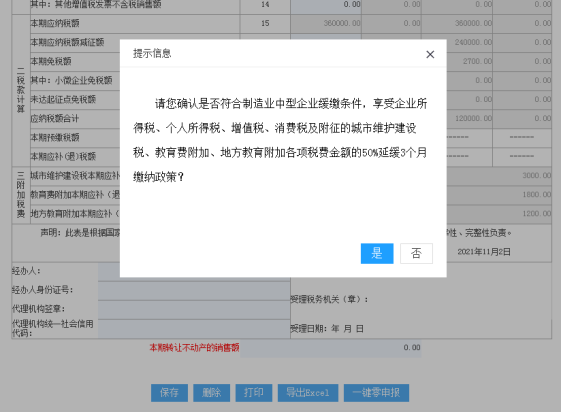Viewport: 561px width, 413px height.
Task: Click the 未达起征点免税额 row label
Action: (63, 99)
